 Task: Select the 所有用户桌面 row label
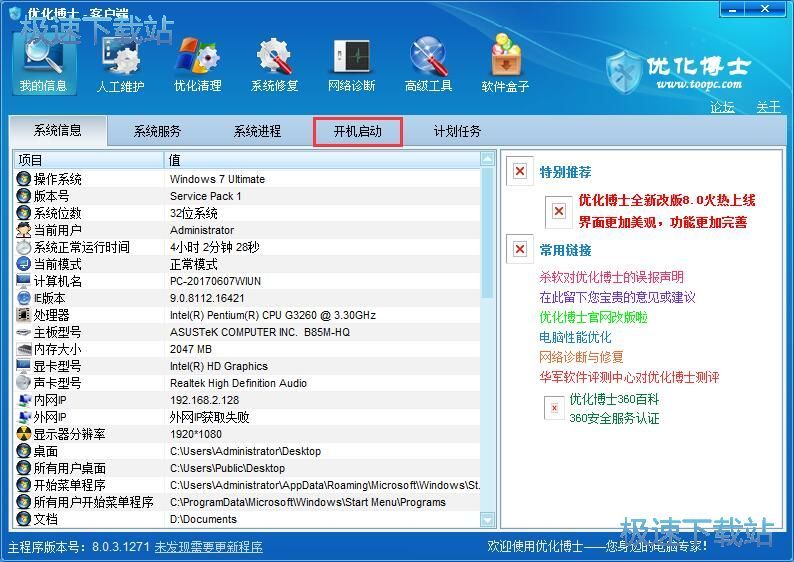point(69,468)
